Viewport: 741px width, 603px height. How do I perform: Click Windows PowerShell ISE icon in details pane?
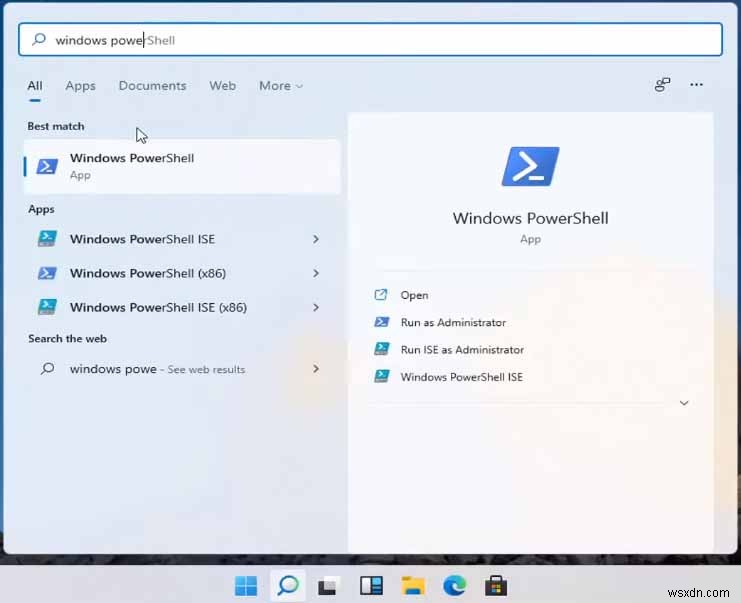pyautogui.click(x=381, y=376)
